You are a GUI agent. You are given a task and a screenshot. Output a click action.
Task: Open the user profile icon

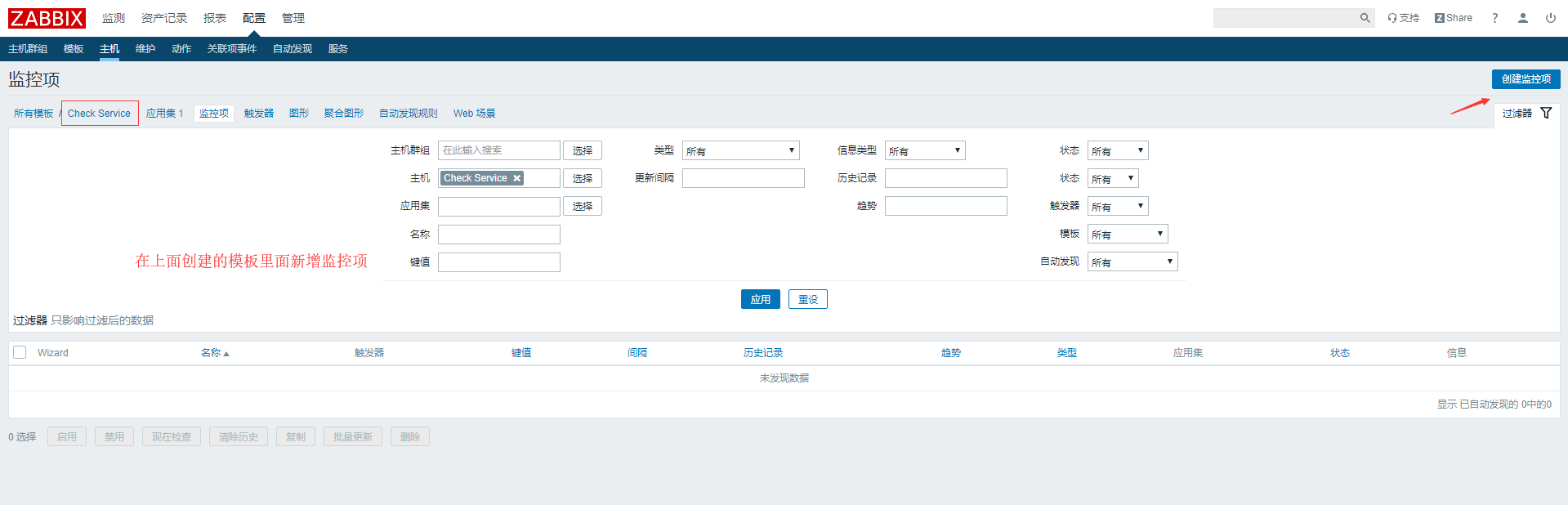pyautogui.click(x=1522, y=18)
